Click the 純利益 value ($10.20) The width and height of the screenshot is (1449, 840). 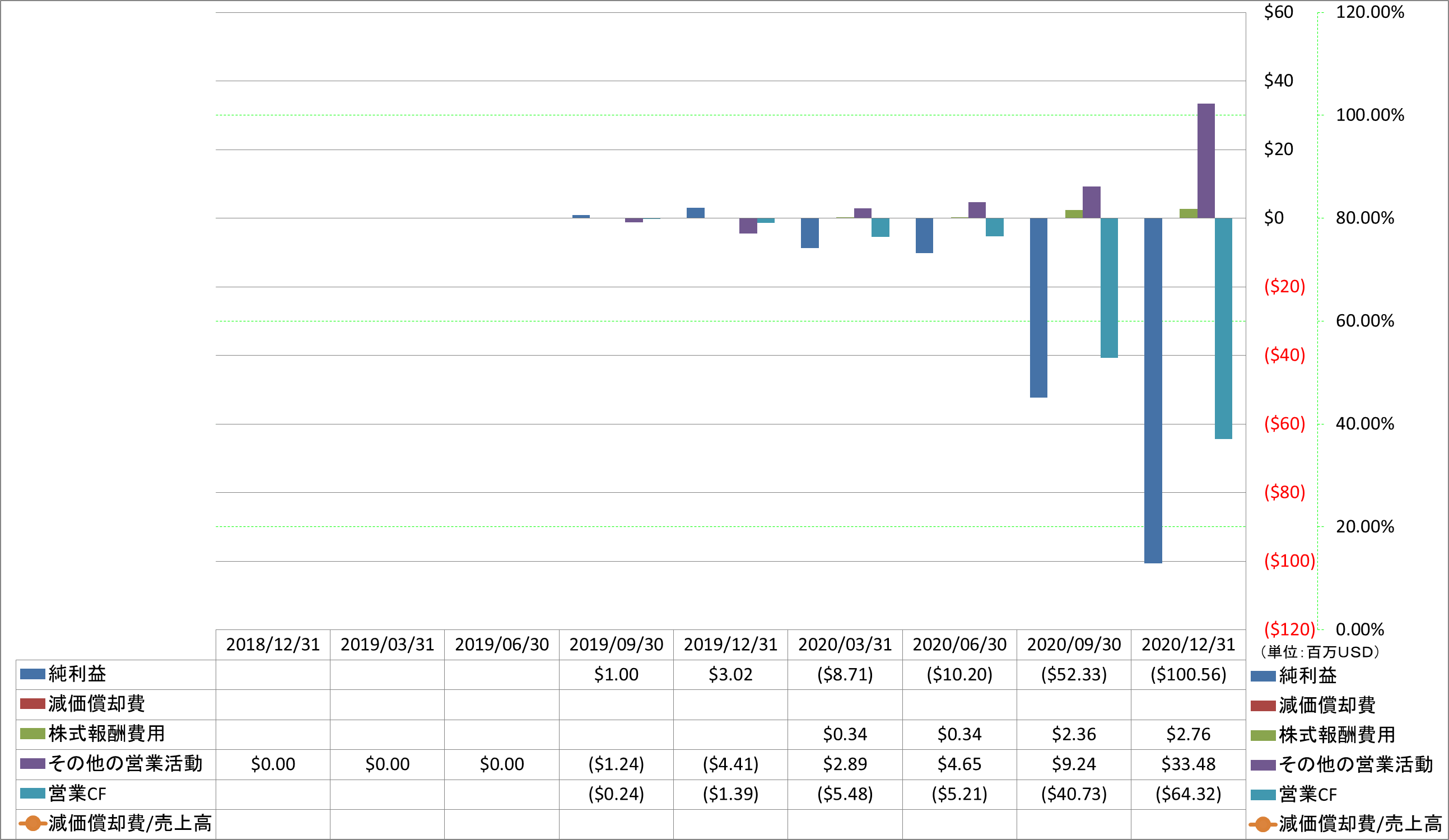coord(959,674)
